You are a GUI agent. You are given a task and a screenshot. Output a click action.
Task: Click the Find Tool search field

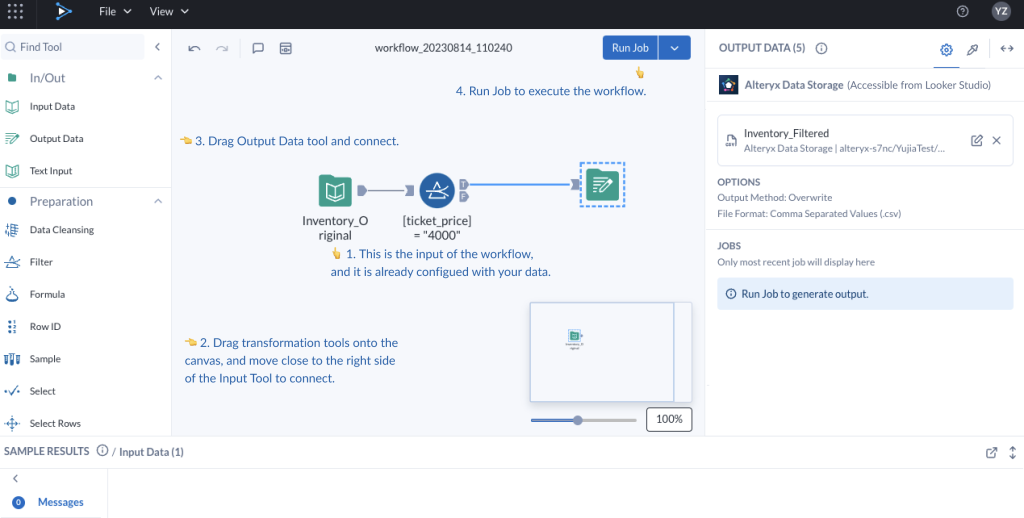coord(73,47)
